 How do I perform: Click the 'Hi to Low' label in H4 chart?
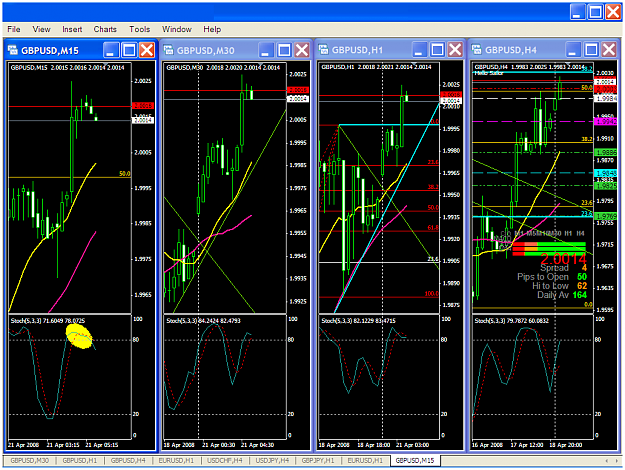tap(550, 286)
